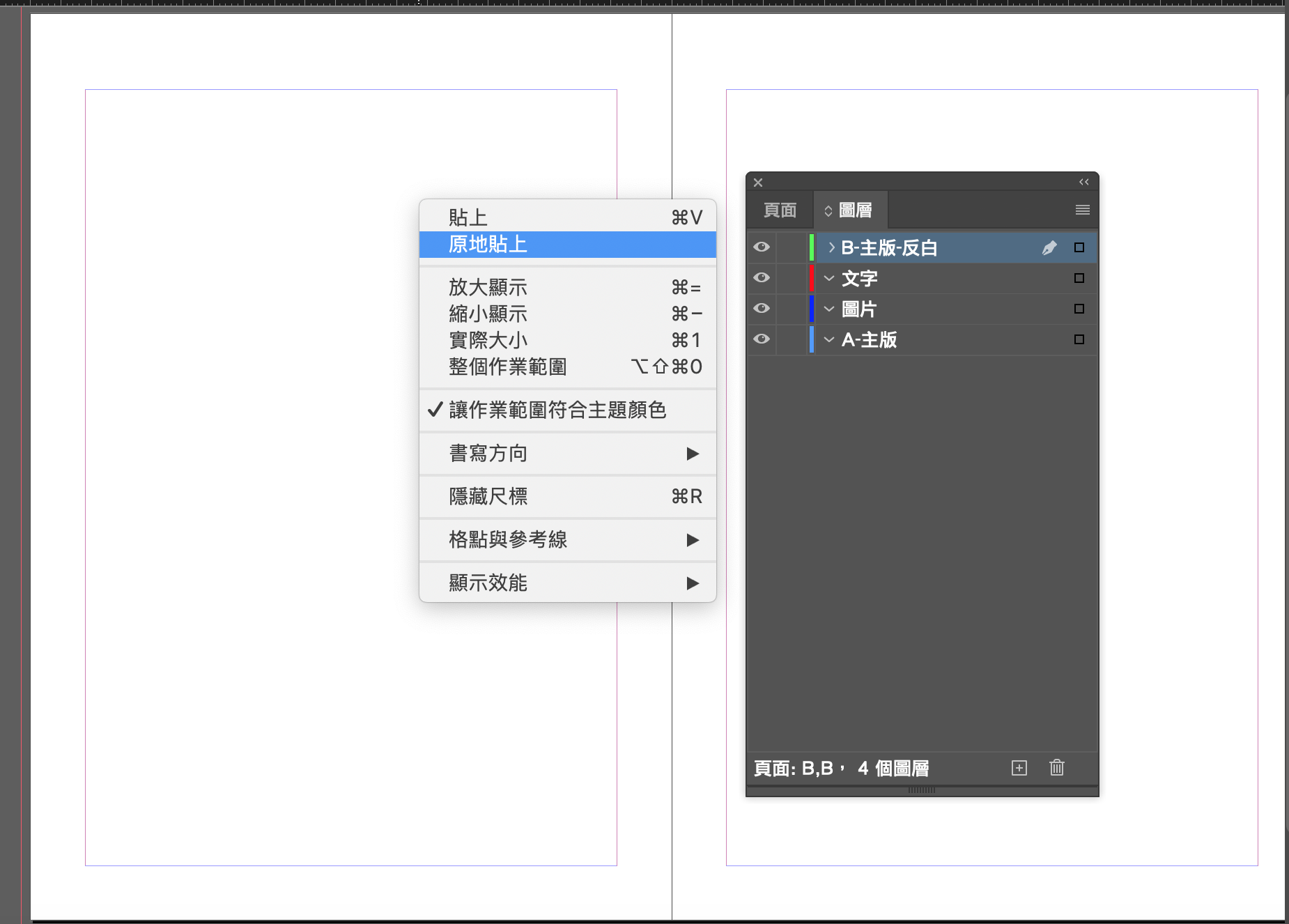Collapse the A-主版 layer chevron
Image resolution: width=1289 pixels, height=924 pixels.
tap(829, 339)
